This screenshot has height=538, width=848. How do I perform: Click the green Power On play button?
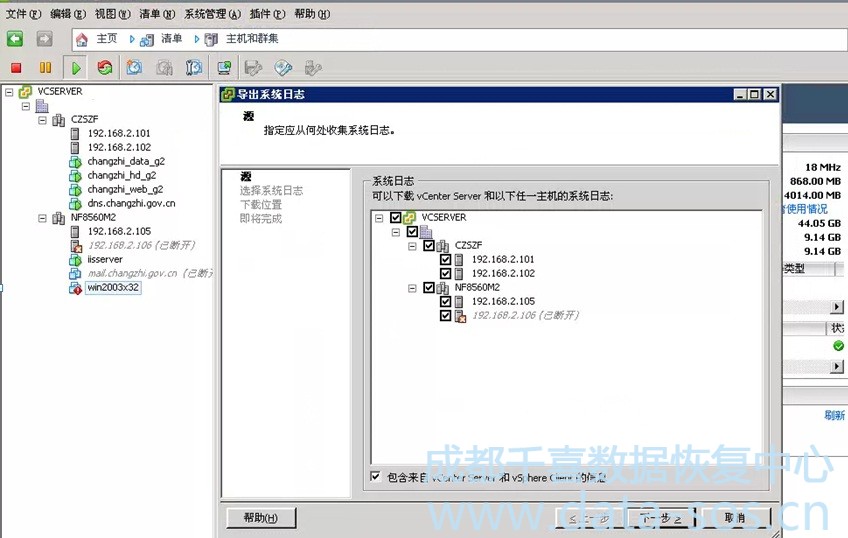point(76,68)
